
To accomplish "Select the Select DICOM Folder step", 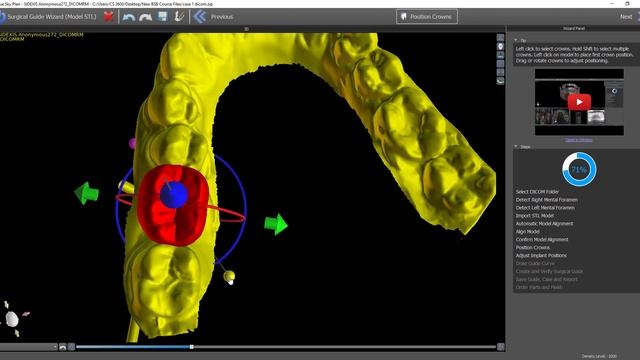I will [x=537, y=192].
